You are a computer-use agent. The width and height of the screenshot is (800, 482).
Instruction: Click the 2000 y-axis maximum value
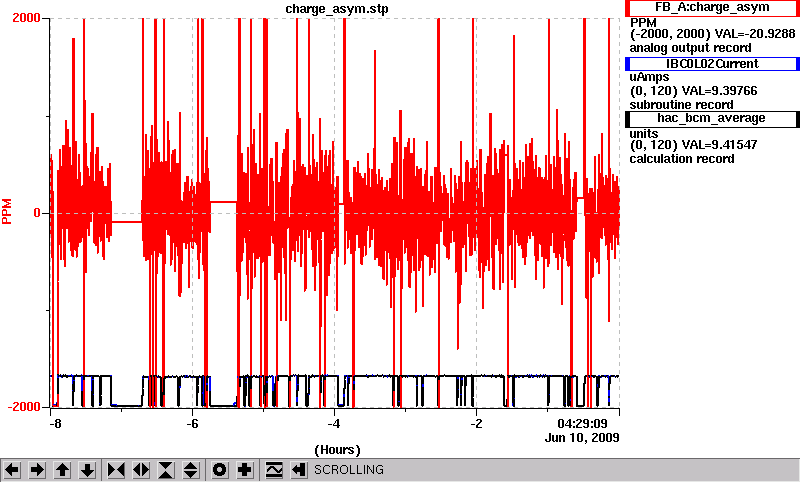(x=26, y=18)
